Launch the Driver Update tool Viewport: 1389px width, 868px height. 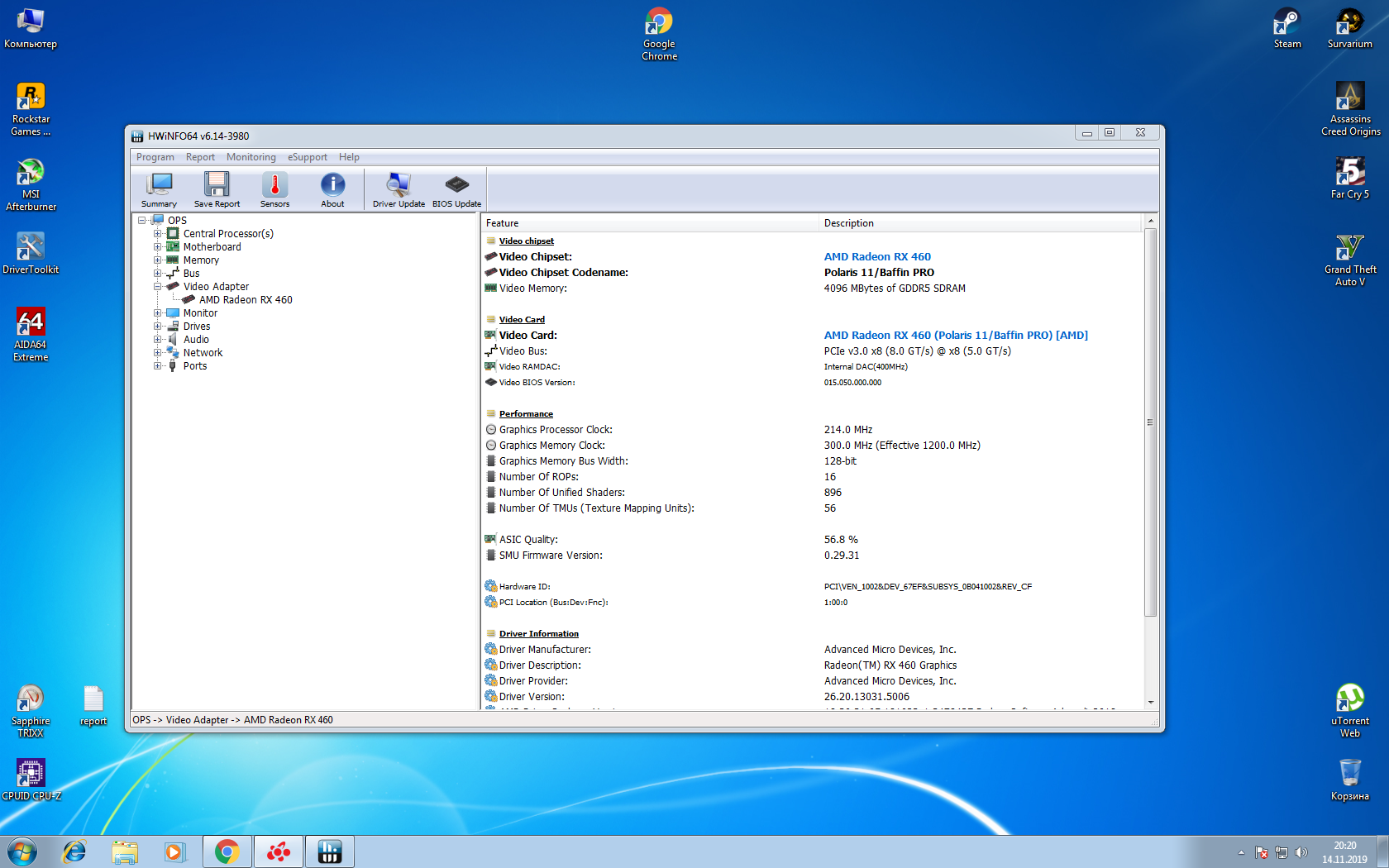399,189
